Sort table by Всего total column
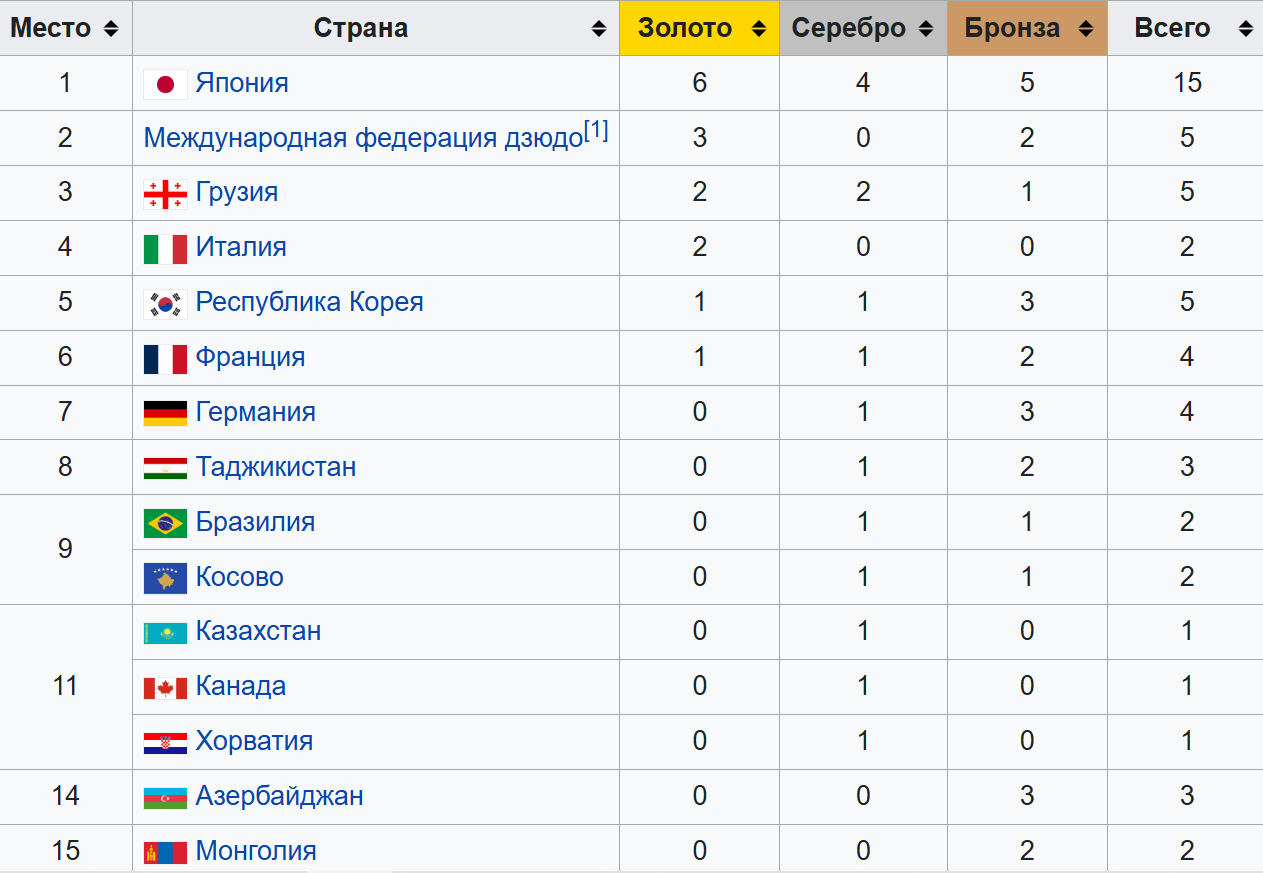Image resolution: width=1263 pixels, height=873 pixels. (x=1186, y=28)
